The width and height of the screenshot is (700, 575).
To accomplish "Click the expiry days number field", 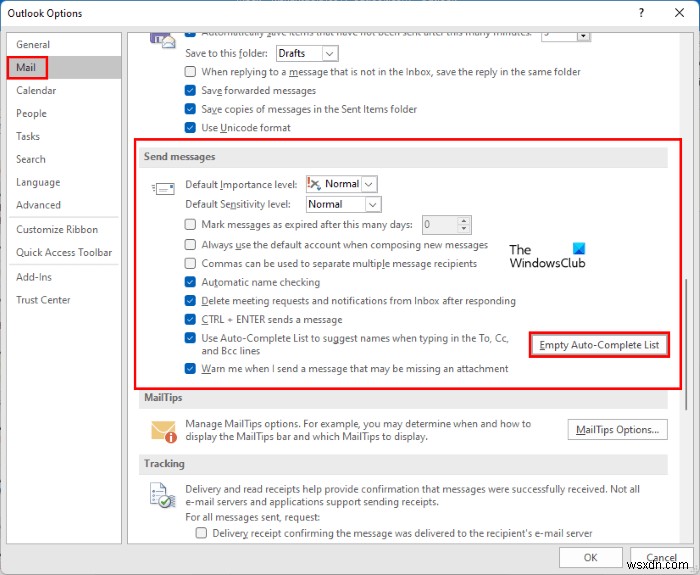I will (x=440, y=225).
